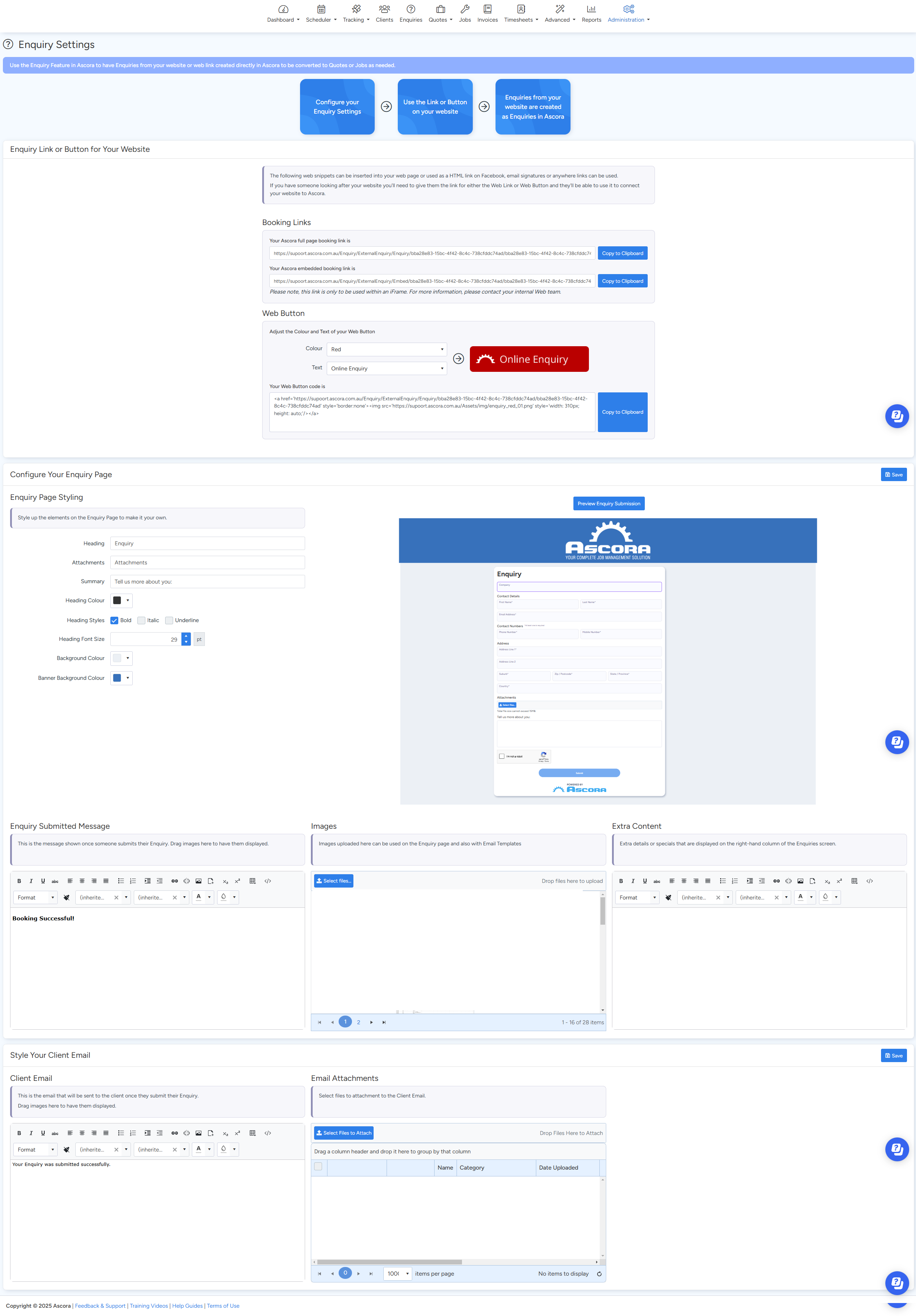Viewport: 916px width, 1316px height.
Task: Insert image in Enquiry Submitted Message editor
Action: (x=198, y=881)
